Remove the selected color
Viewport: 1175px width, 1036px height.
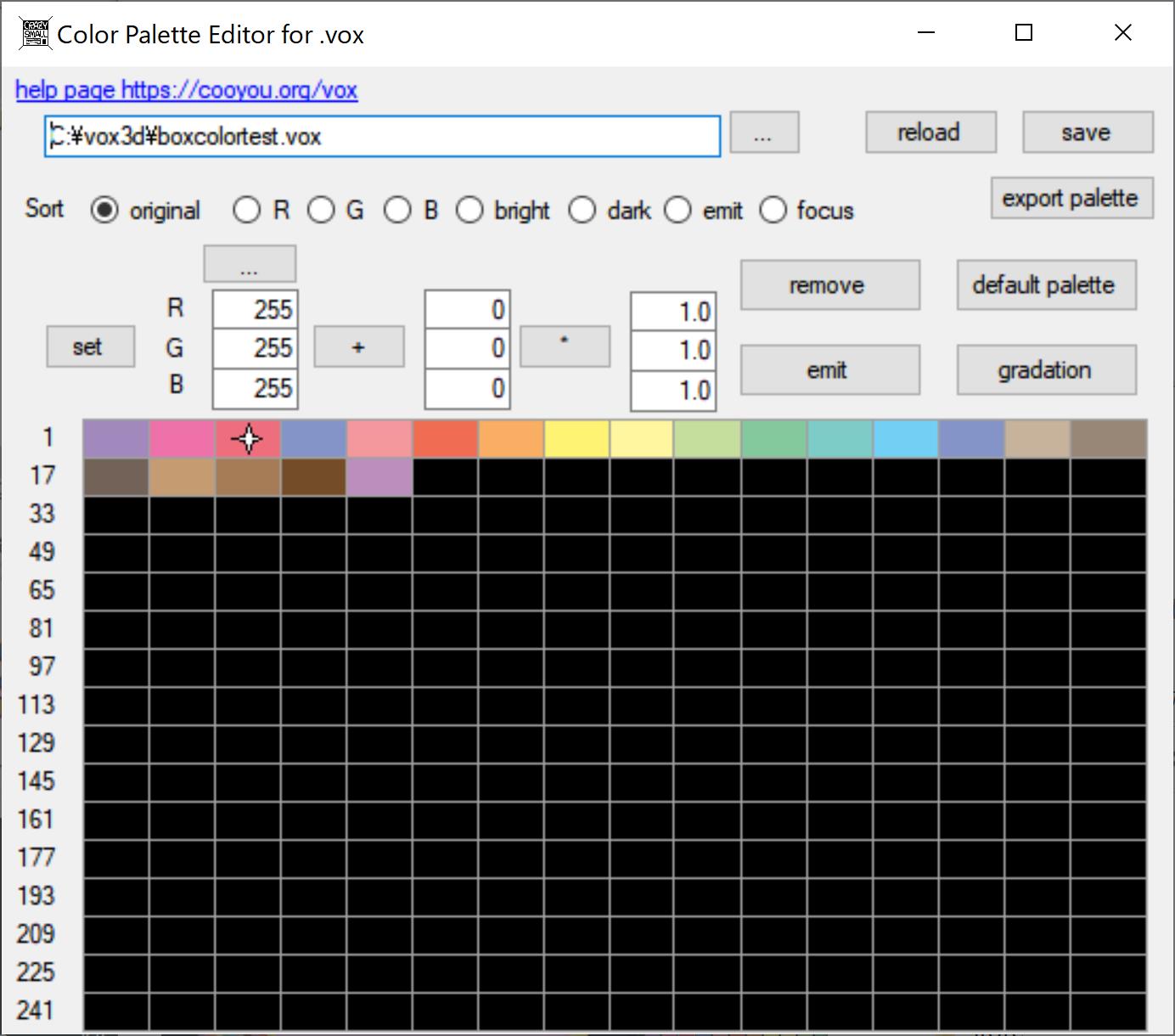tap(829, 285)
